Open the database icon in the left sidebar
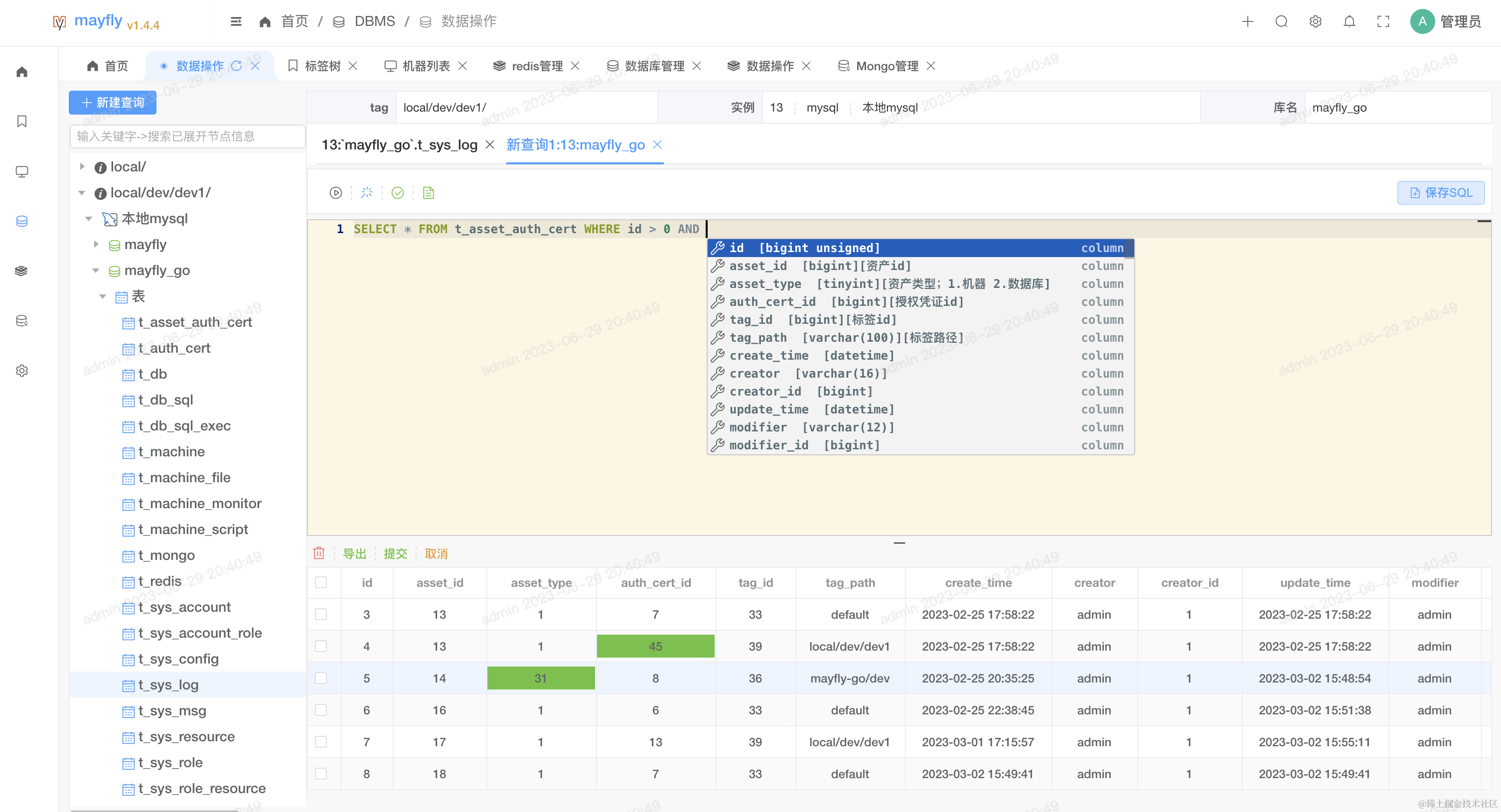This screenshot has width=1501, height=812. [22, 221]
